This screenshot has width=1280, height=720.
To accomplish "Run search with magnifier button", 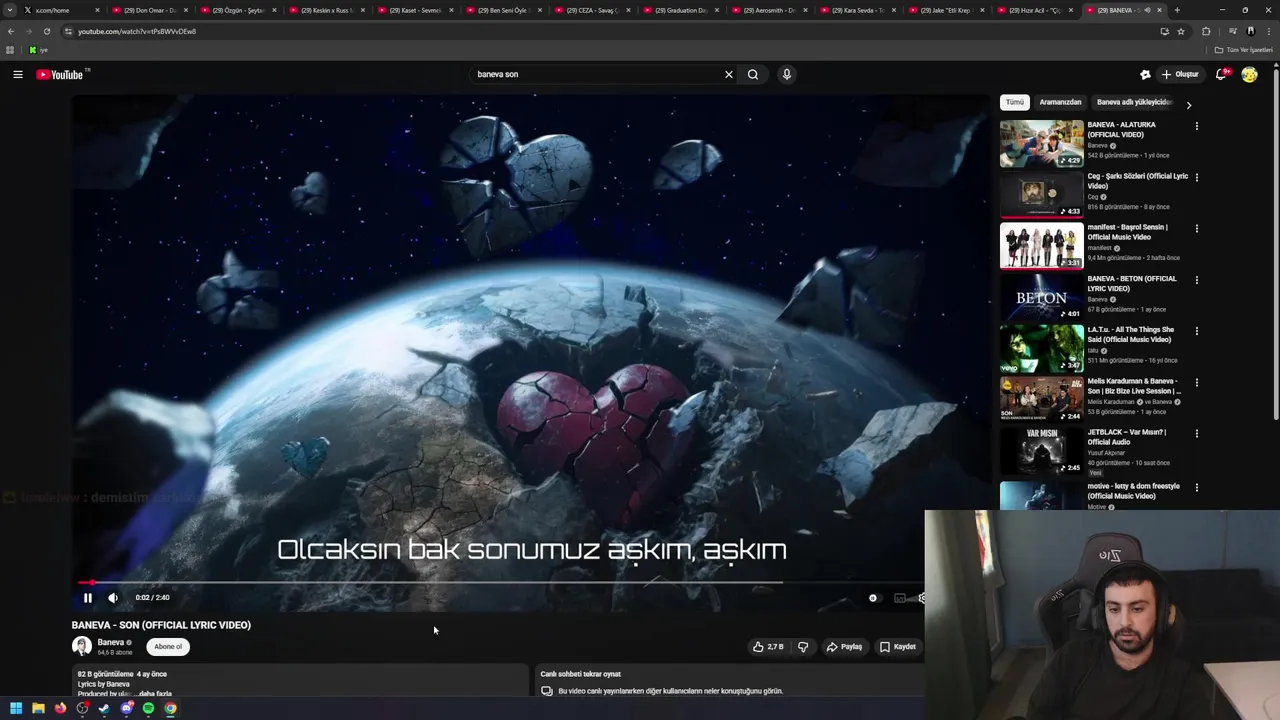I will (x=753, y=74).
